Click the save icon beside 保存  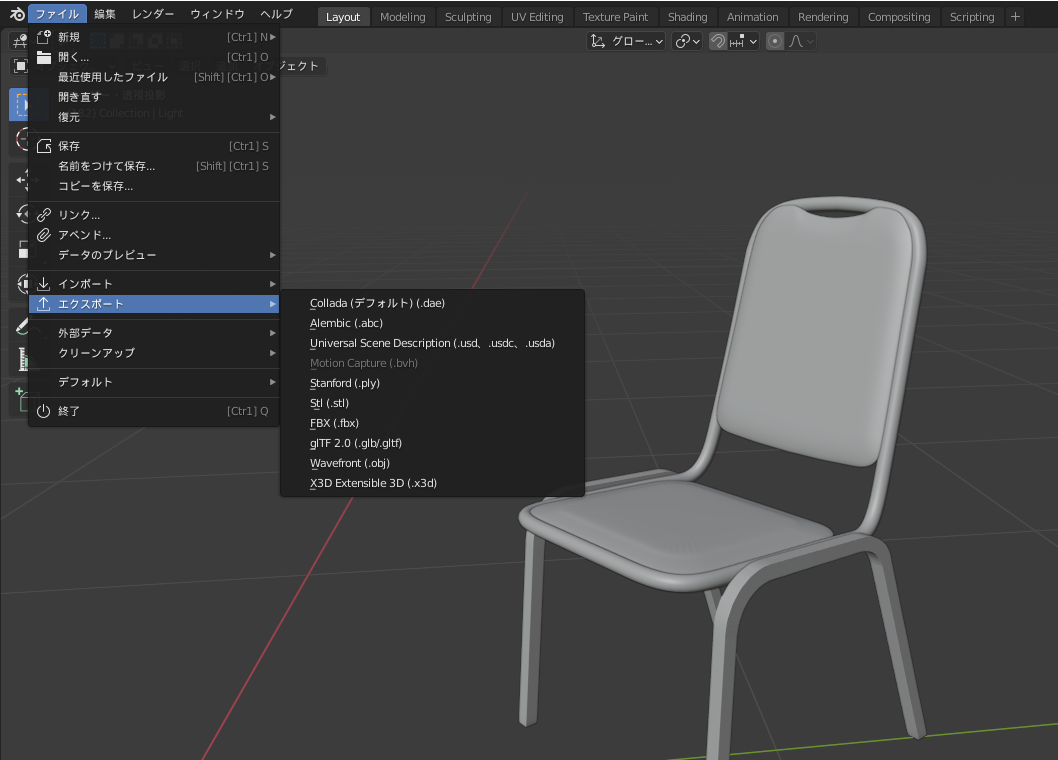pyautogui.click(x=44, y=146)
